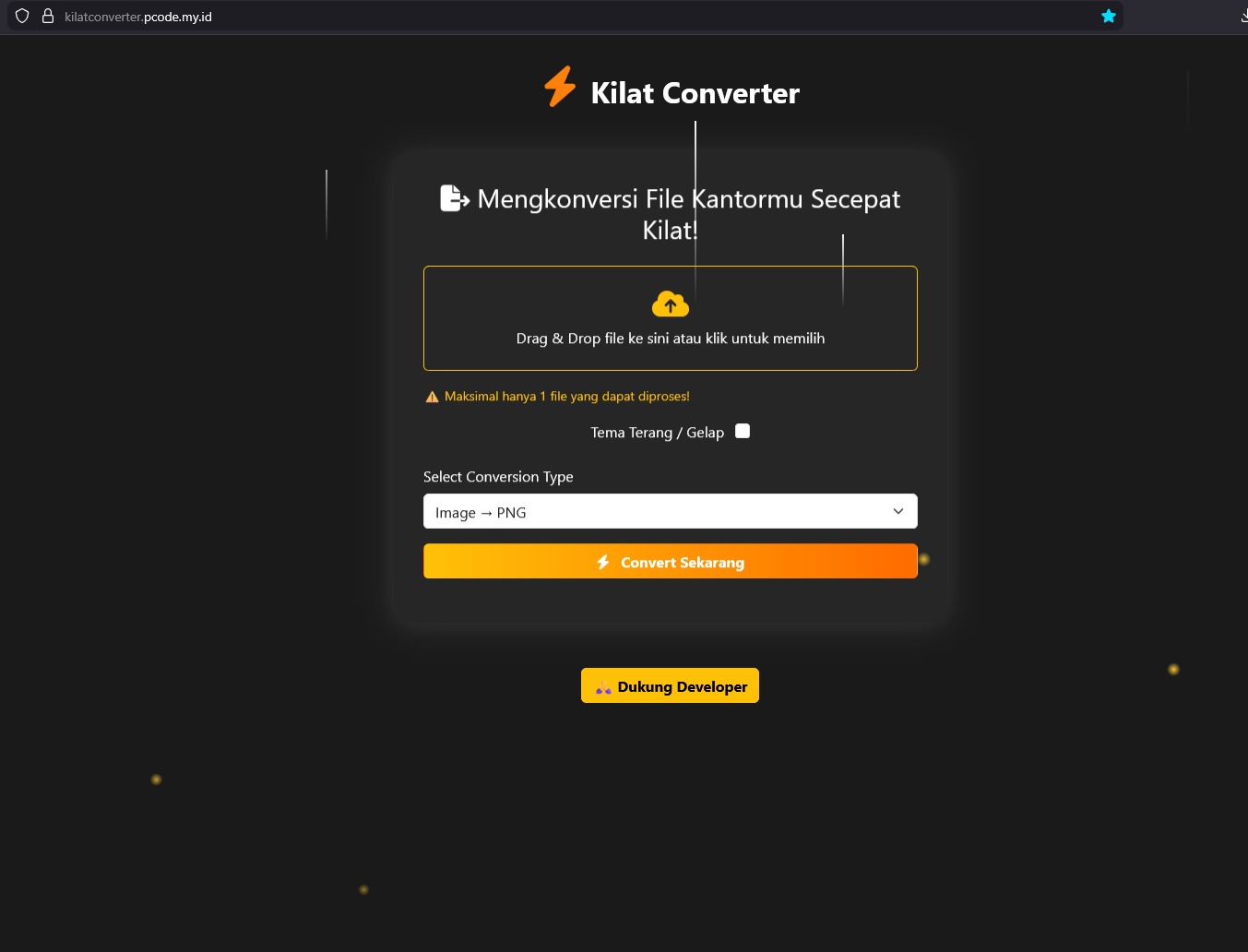Enable dark theme via the theme checkbox
Image resolution: width=1248 pixels, height=952 pixels.
click(x=742, y=431)
